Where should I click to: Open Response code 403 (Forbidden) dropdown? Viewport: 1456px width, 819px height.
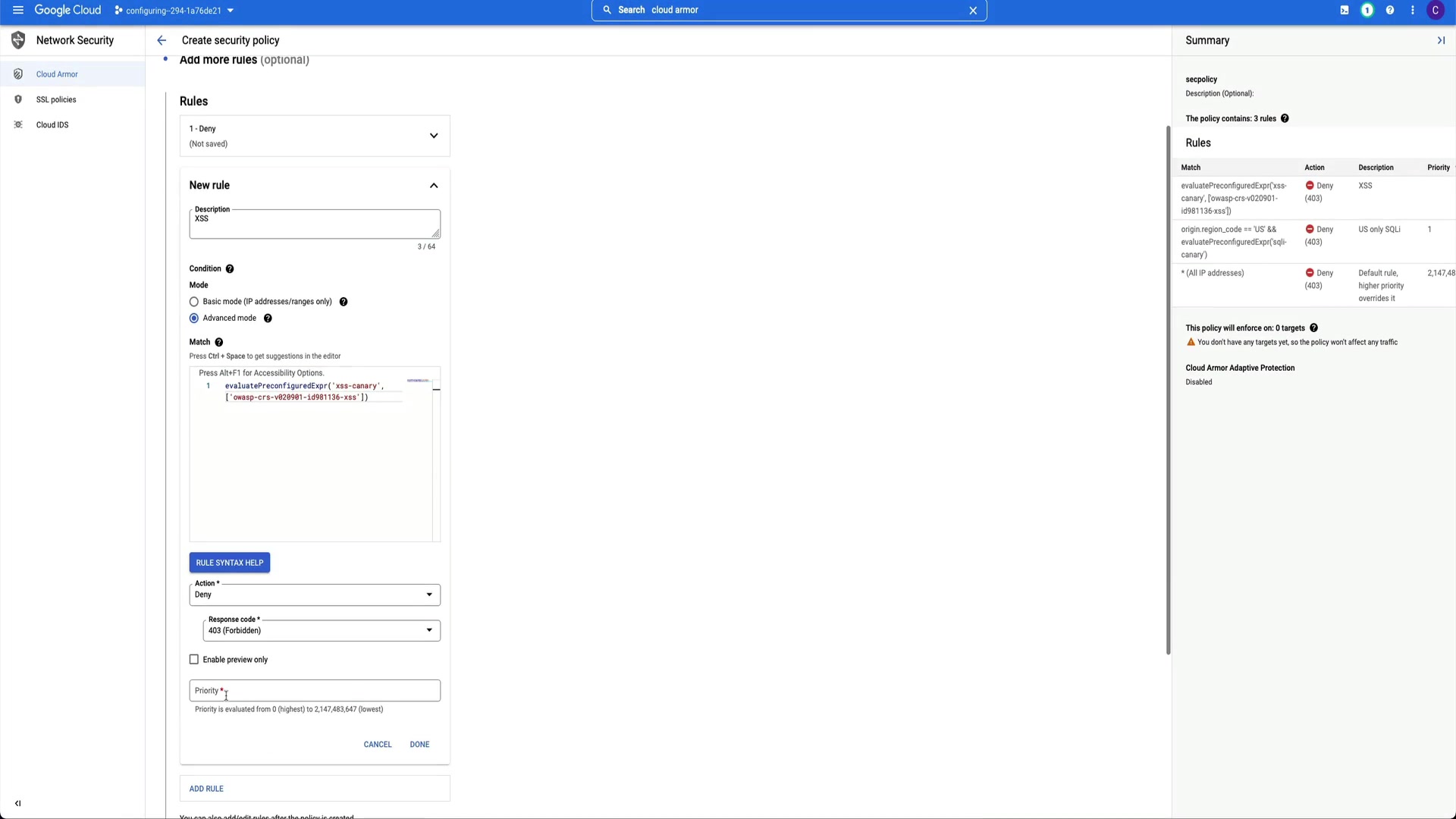pyautogui.click(x=321, y=630)
